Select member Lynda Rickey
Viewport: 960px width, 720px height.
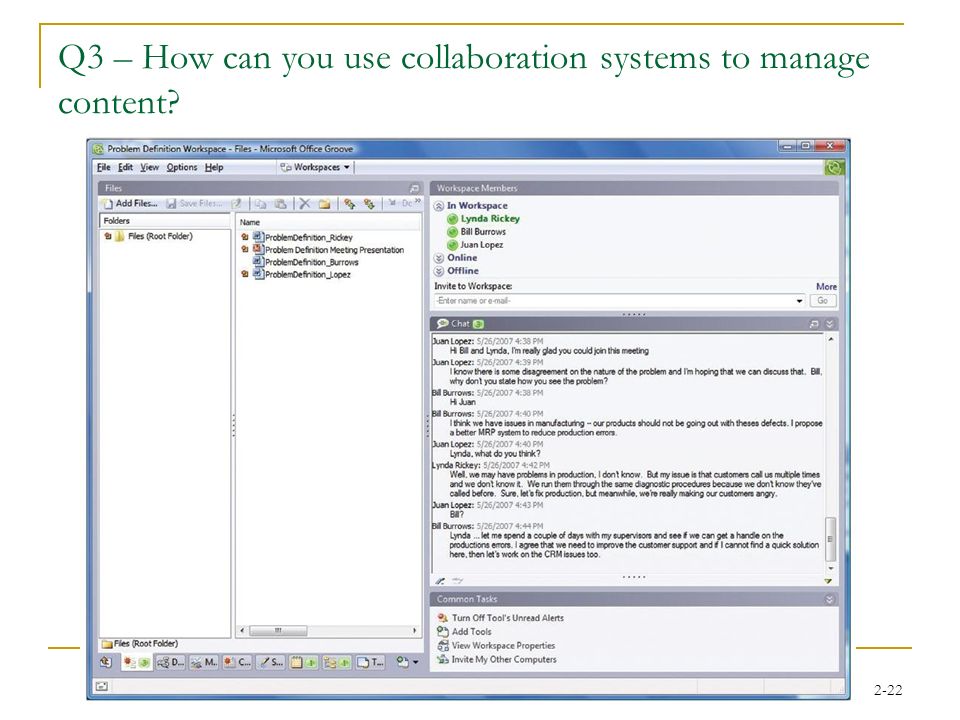click(490, 219)
